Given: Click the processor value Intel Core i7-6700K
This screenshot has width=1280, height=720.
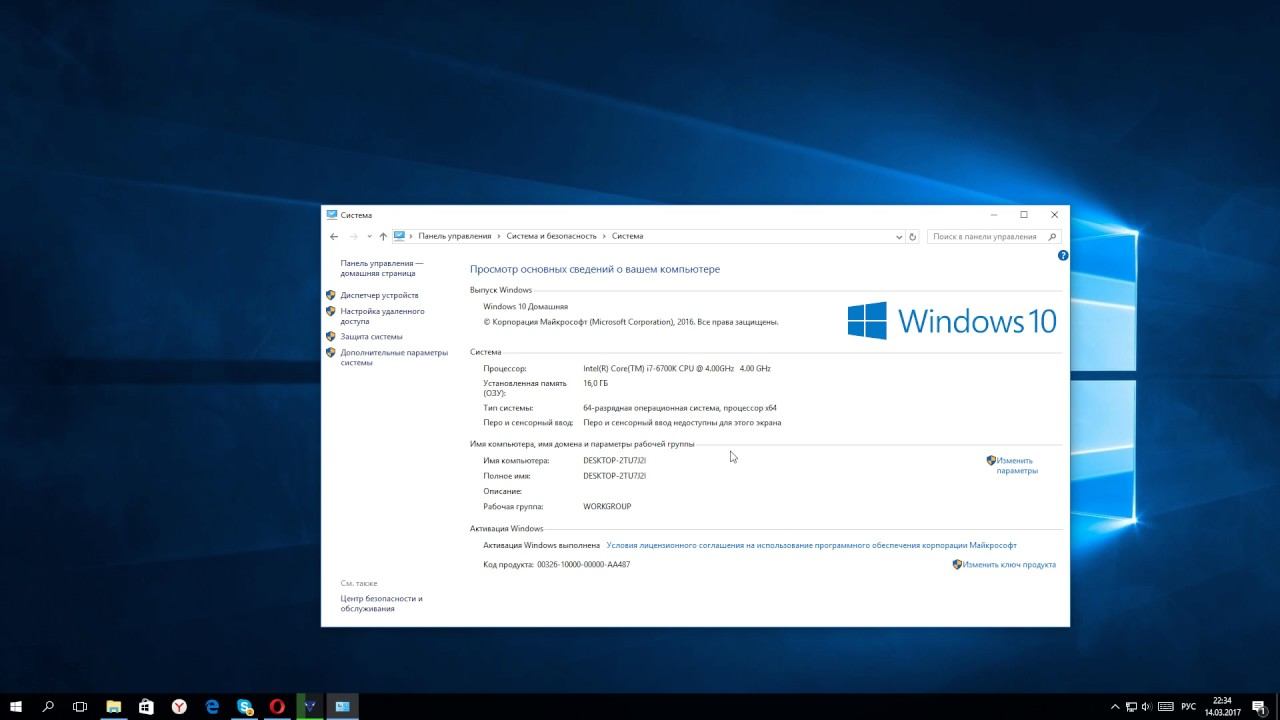Looking at the screenshot, I should coord(677,369).
